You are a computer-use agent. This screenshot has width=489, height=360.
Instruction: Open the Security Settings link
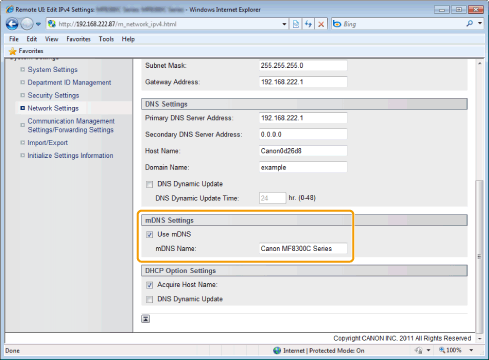[53, 95]
